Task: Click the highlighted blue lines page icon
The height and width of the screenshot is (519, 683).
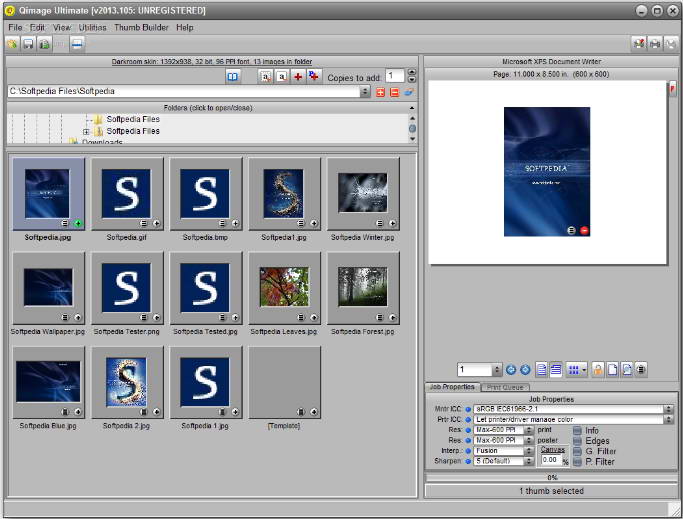Action: [x=556, y=370]
